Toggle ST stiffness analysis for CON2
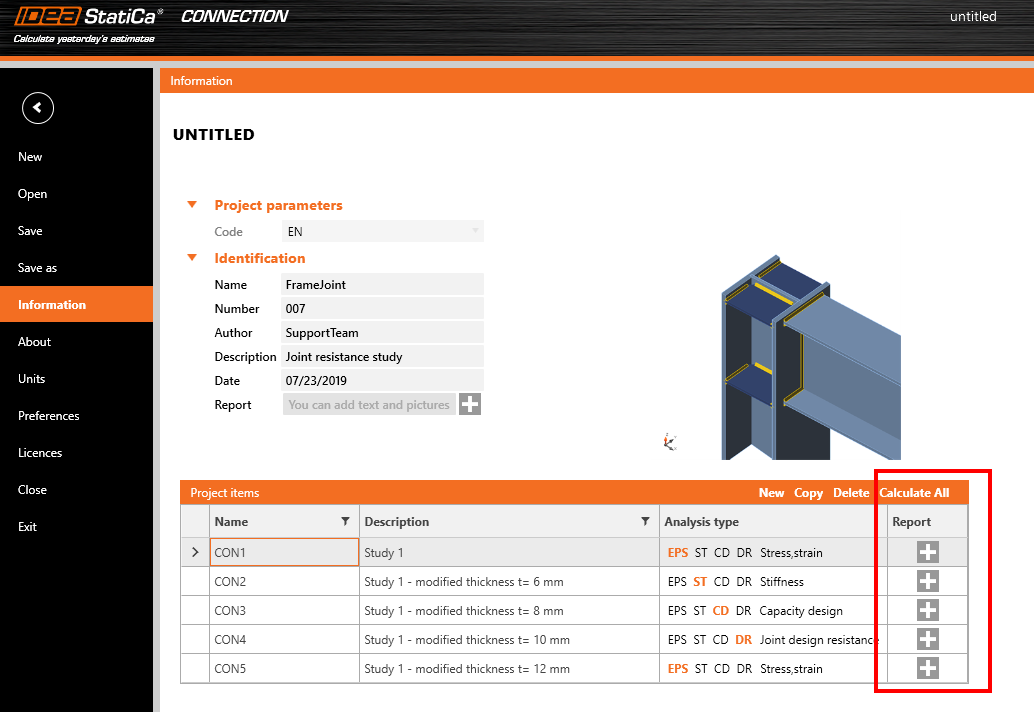 (x=701, y=581)
